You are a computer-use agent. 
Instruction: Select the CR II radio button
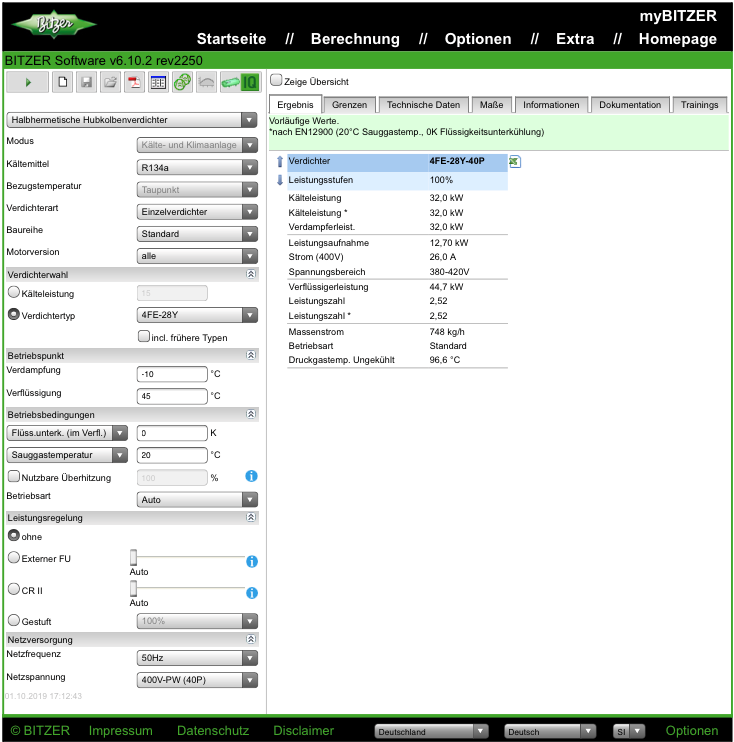point(14,589)
